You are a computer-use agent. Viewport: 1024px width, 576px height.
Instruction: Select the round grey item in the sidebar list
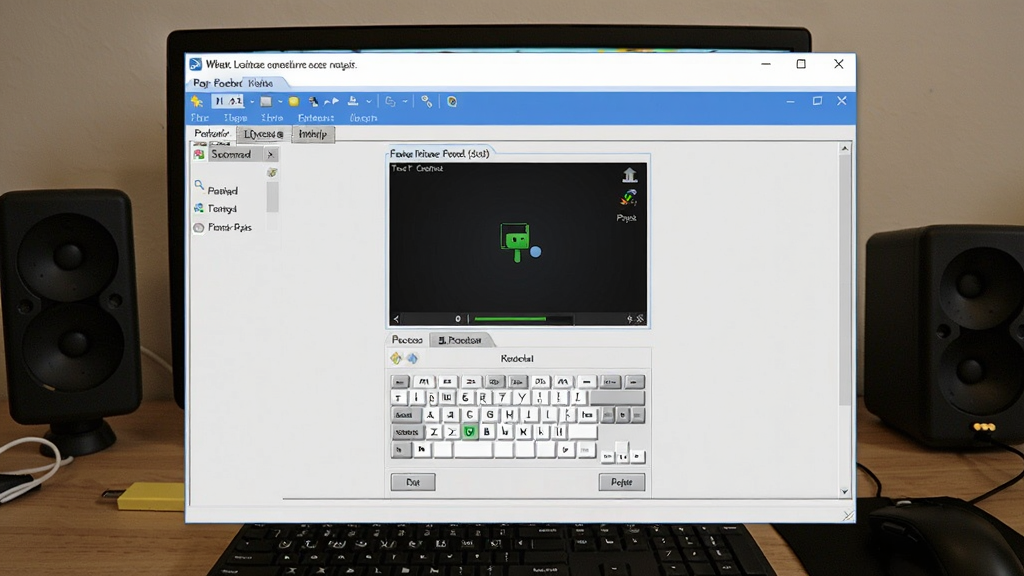[x=199, y=227]
